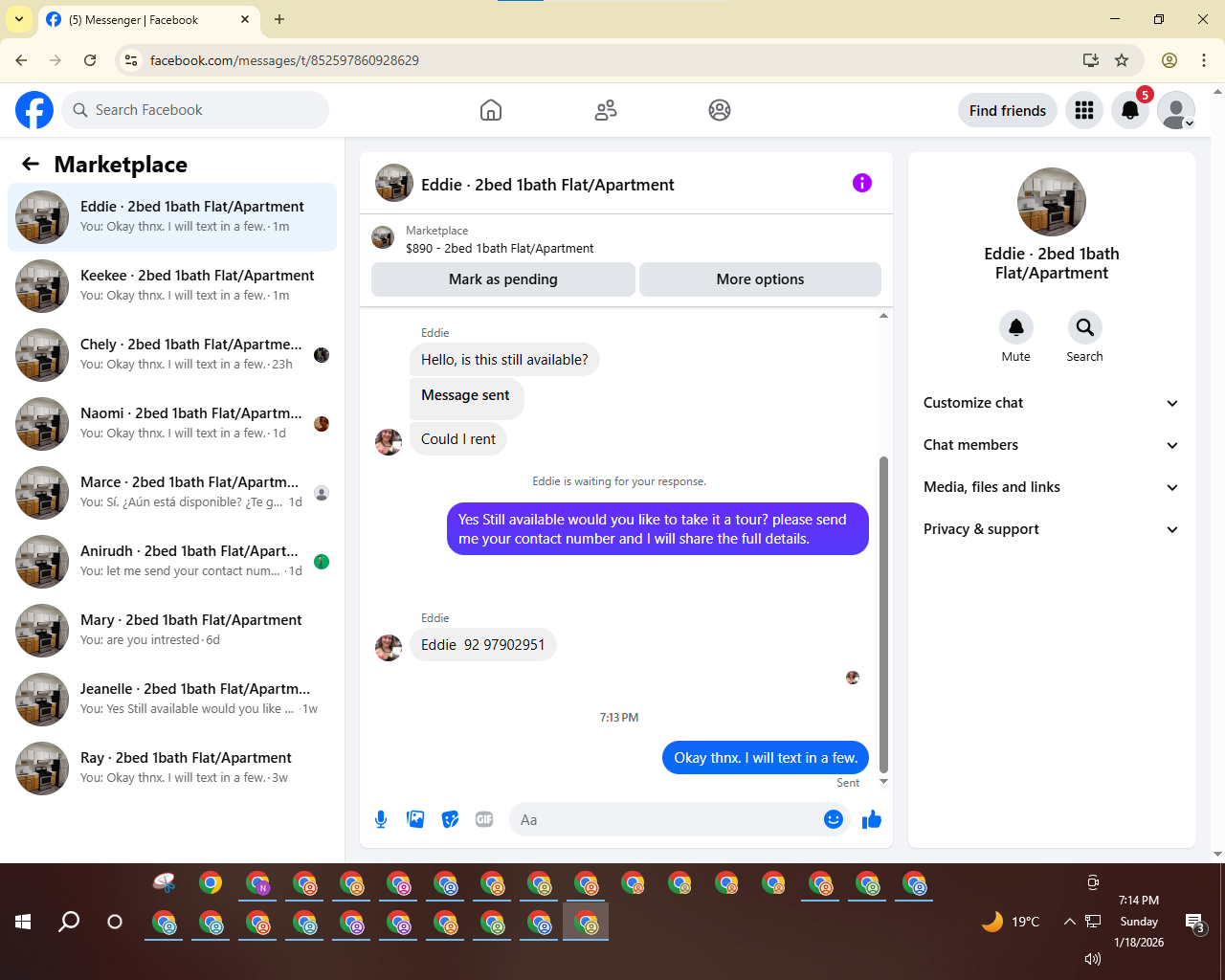Viewport: 1225px width, 980px height.
Task: Send a thumbs-up like
Action: 872,819
